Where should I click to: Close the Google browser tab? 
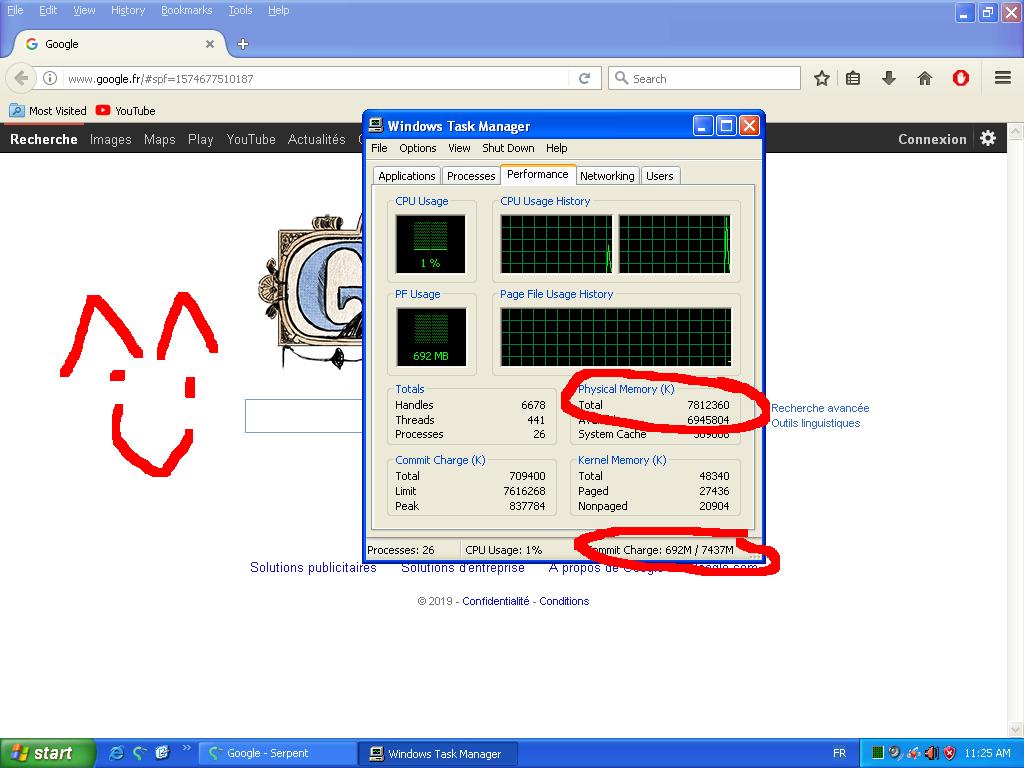[x=210, y=44]
